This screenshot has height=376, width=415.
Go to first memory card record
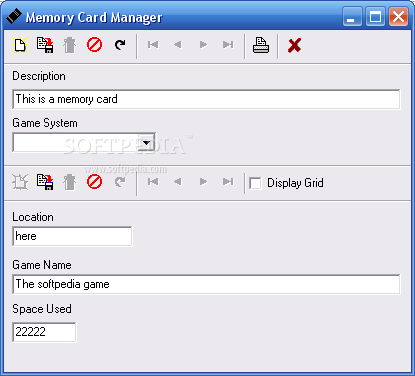click(153, 45)
